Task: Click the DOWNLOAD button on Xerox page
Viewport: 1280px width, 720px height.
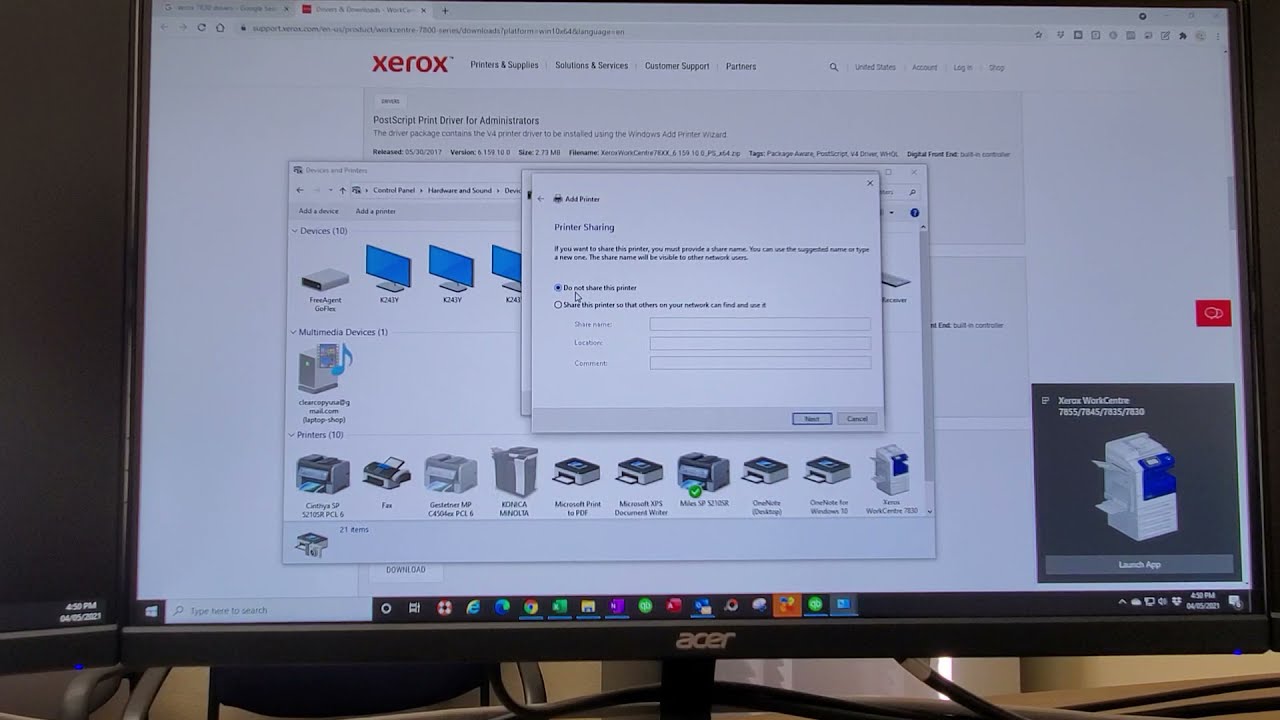Action: (406, 570)
